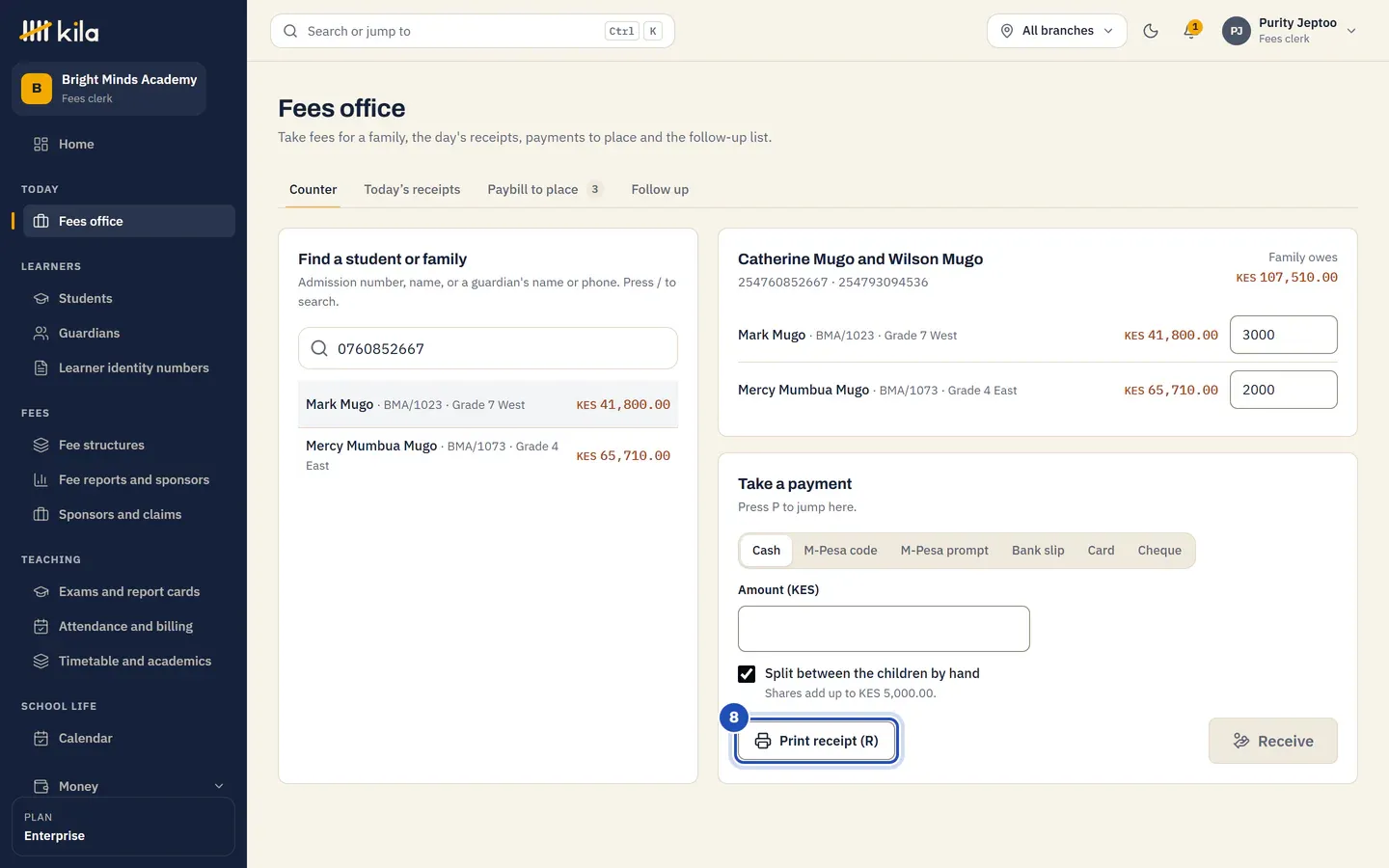Go to the Follow up tab

click(x=660, y=190)
